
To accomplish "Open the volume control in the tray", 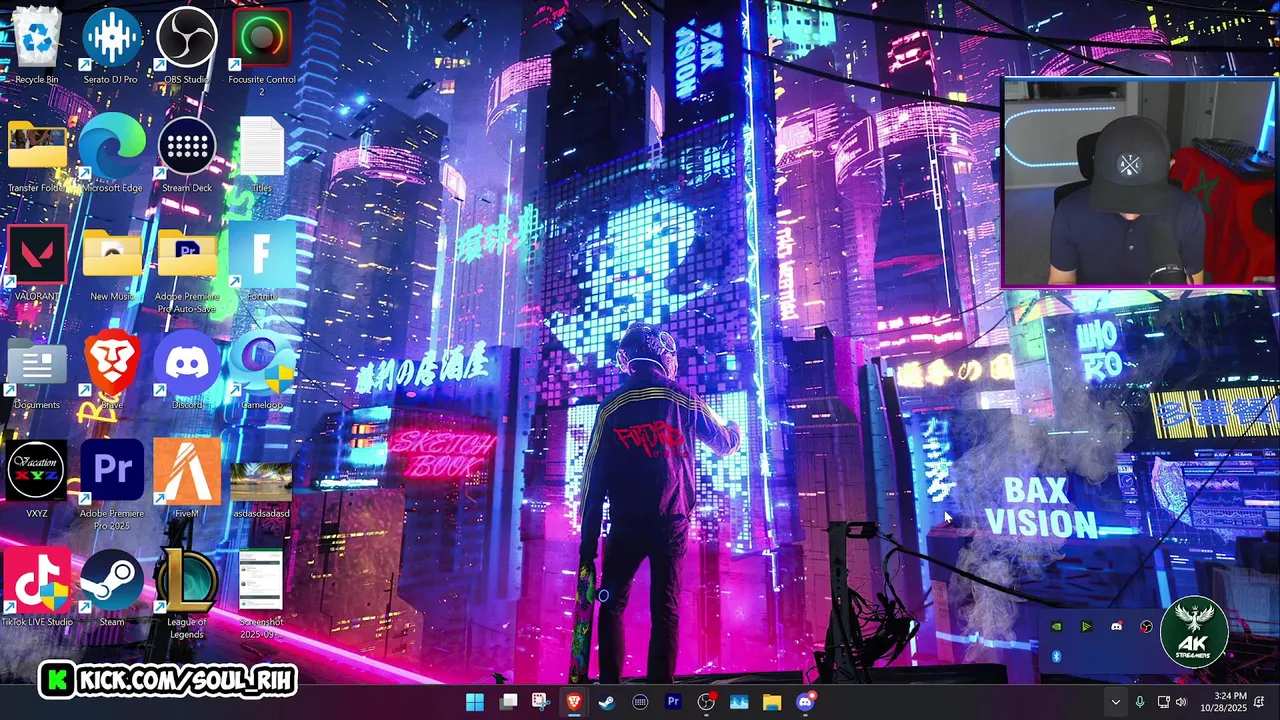I will [x=1181, y=702].
